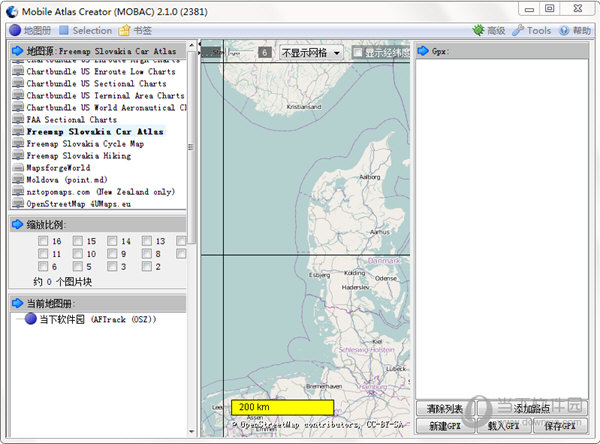Click the left panel scroll-up arrow
This screenshot has height=444, width=600.
192,45
